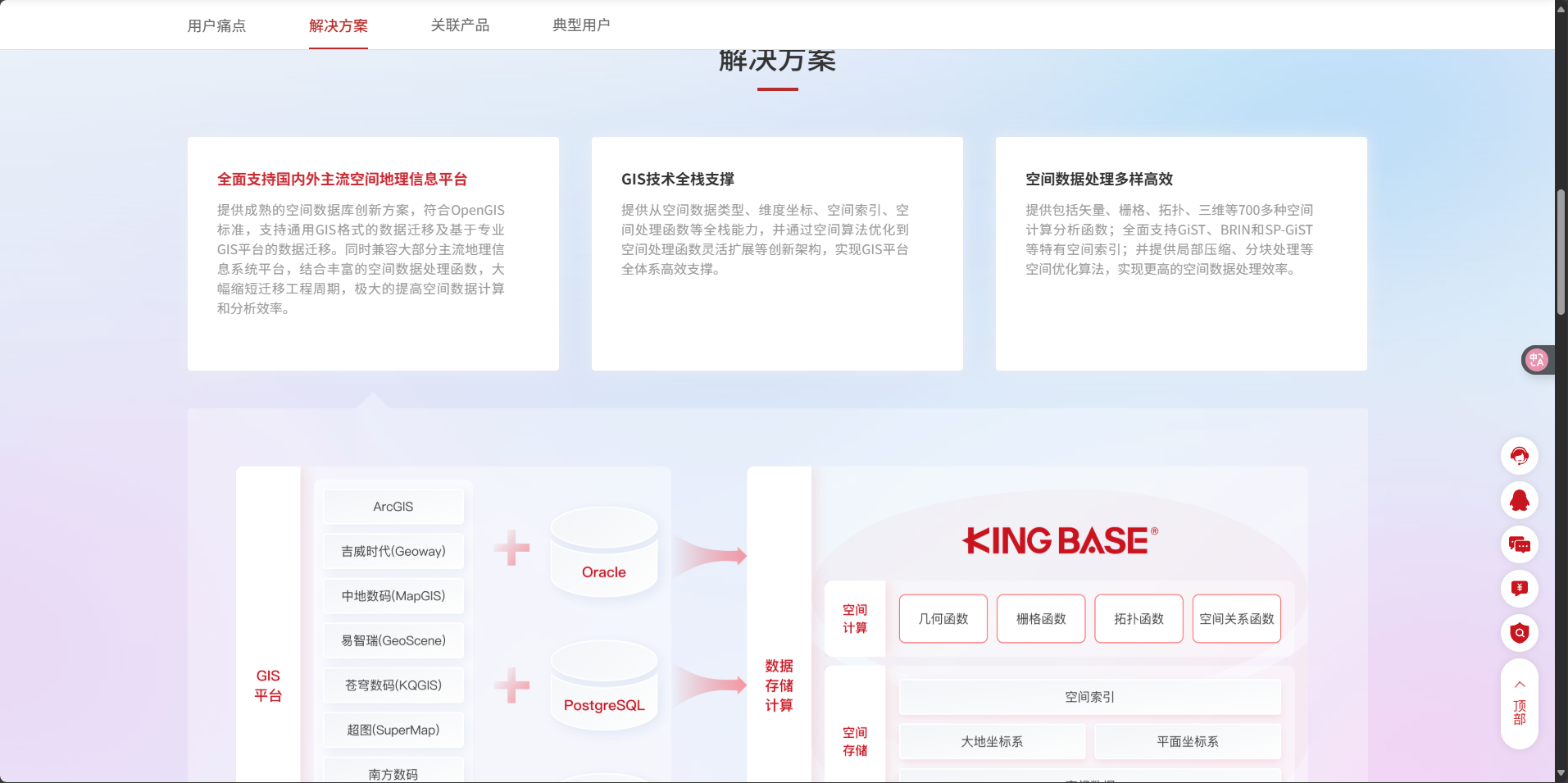Image resolution: width=1568 pixels, height=783 pixels.
Task: Open the customer service headset icon
Action: tap(1519, 456)
